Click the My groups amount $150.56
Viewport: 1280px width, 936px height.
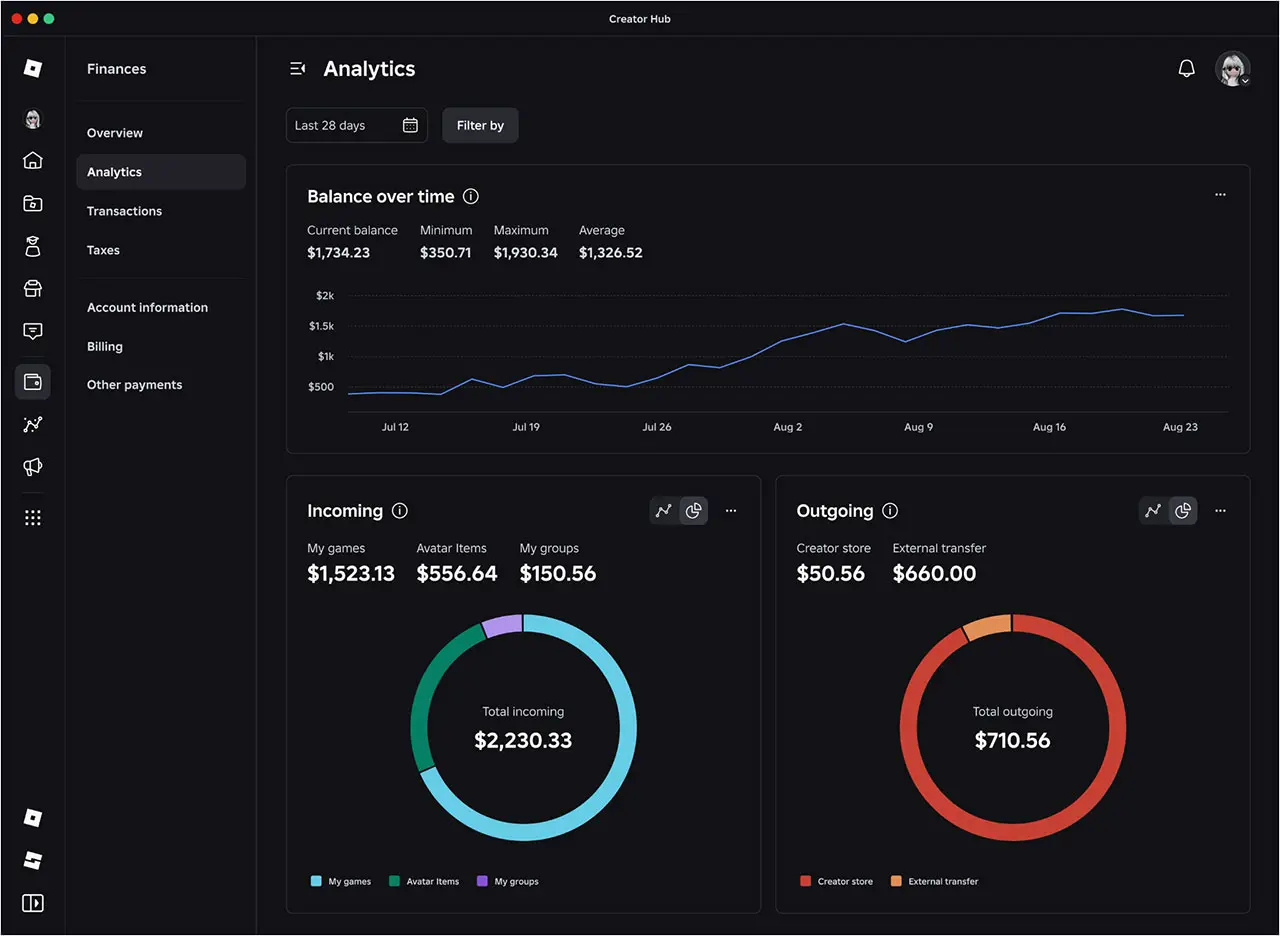[558, 574]
